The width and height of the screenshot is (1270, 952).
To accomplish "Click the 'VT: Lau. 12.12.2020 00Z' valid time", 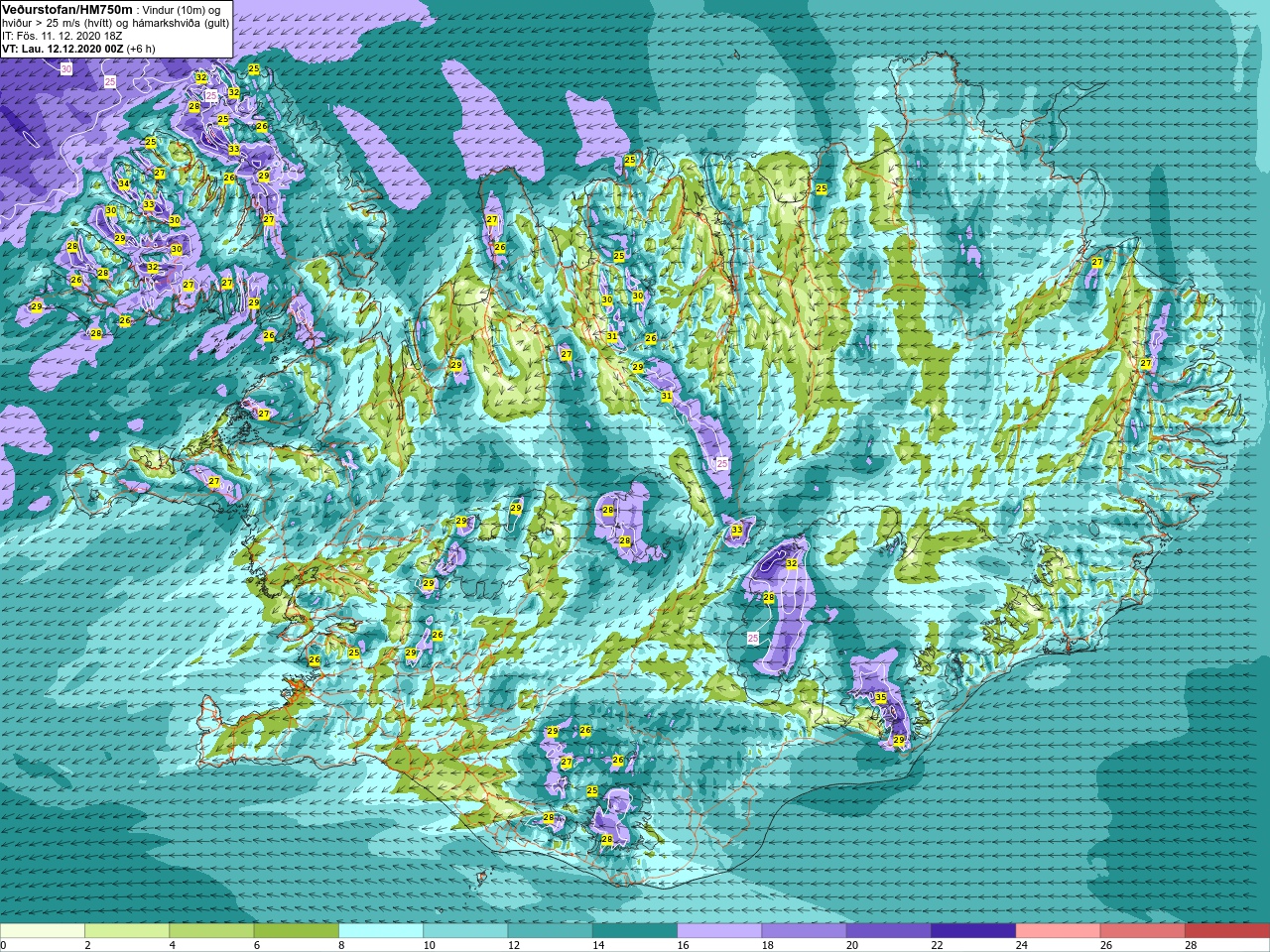I will [63, 49].
